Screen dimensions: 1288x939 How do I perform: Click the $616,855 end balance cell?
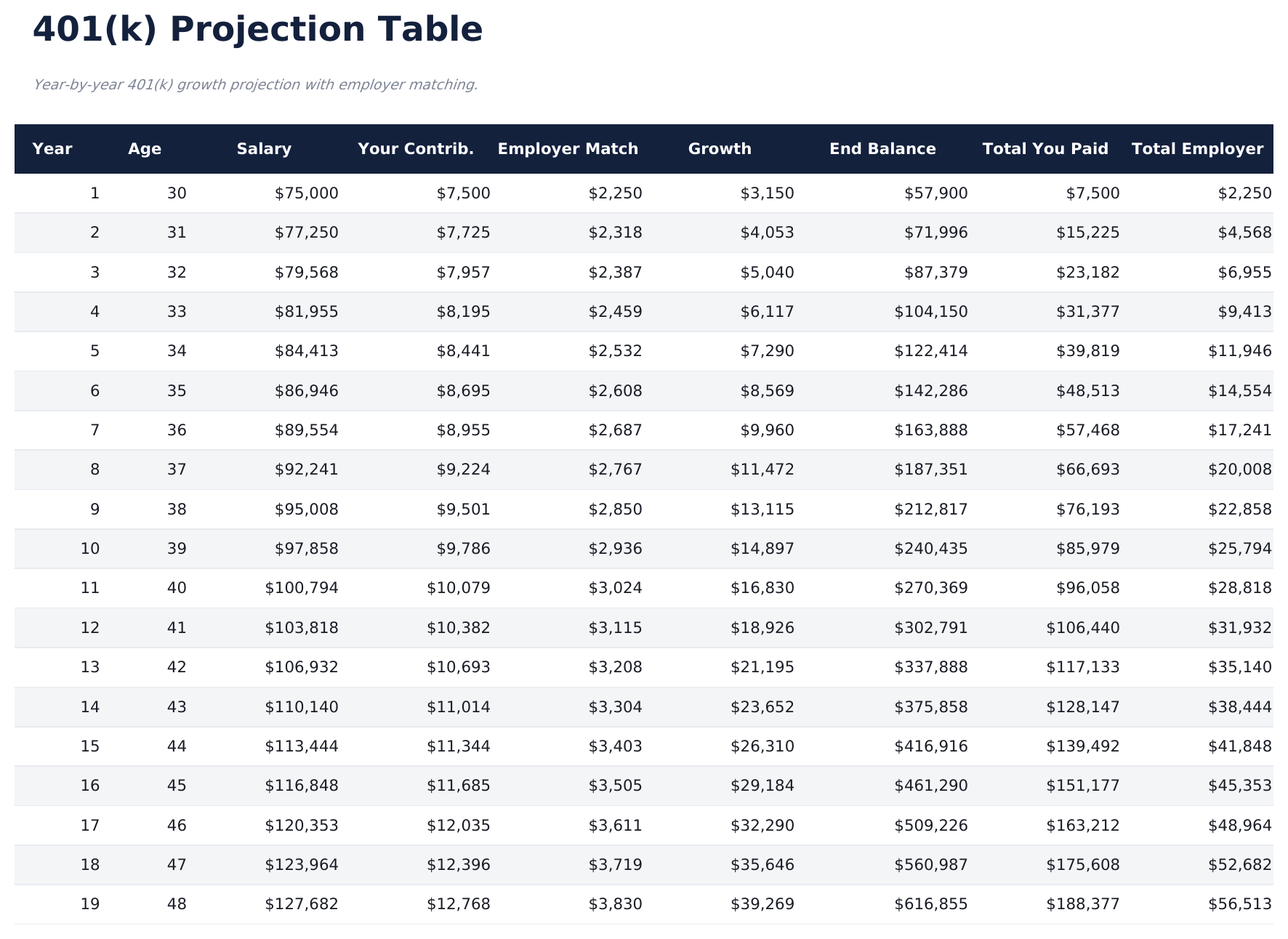pos(931,904)
